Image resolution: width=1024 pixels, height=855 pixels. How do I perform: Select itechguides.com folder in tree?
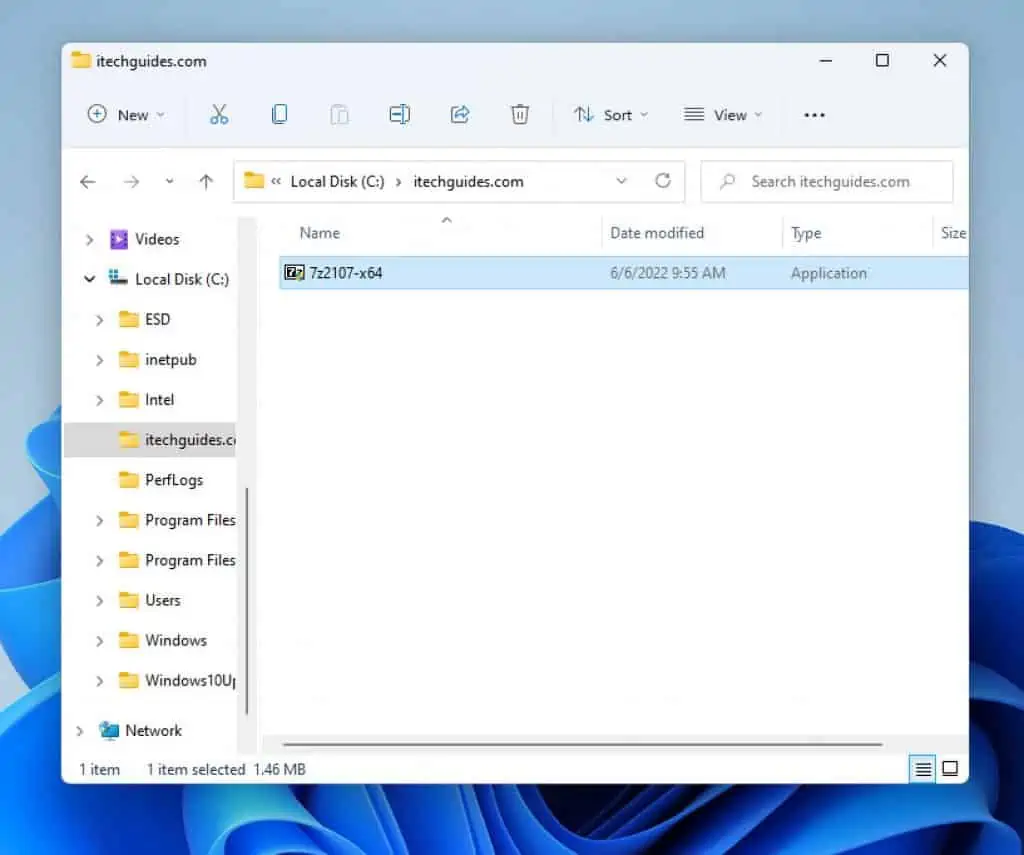coord(150,440)
